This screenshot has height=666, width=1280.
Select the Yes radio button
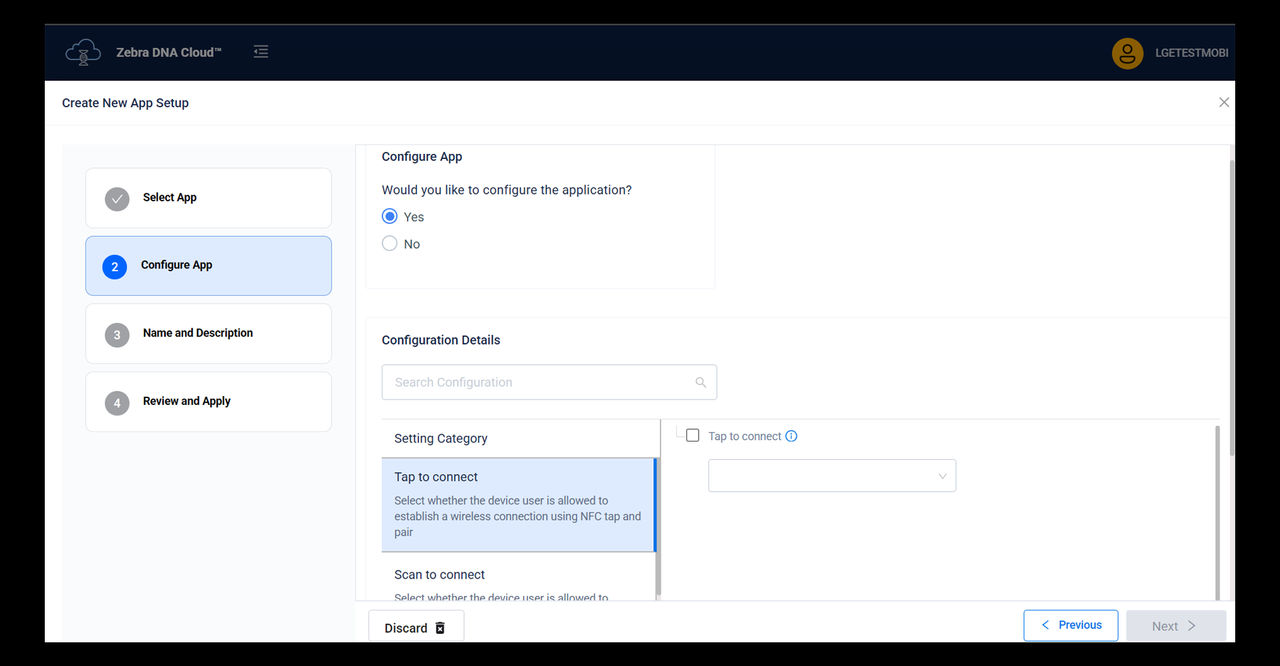pos(389,216)
